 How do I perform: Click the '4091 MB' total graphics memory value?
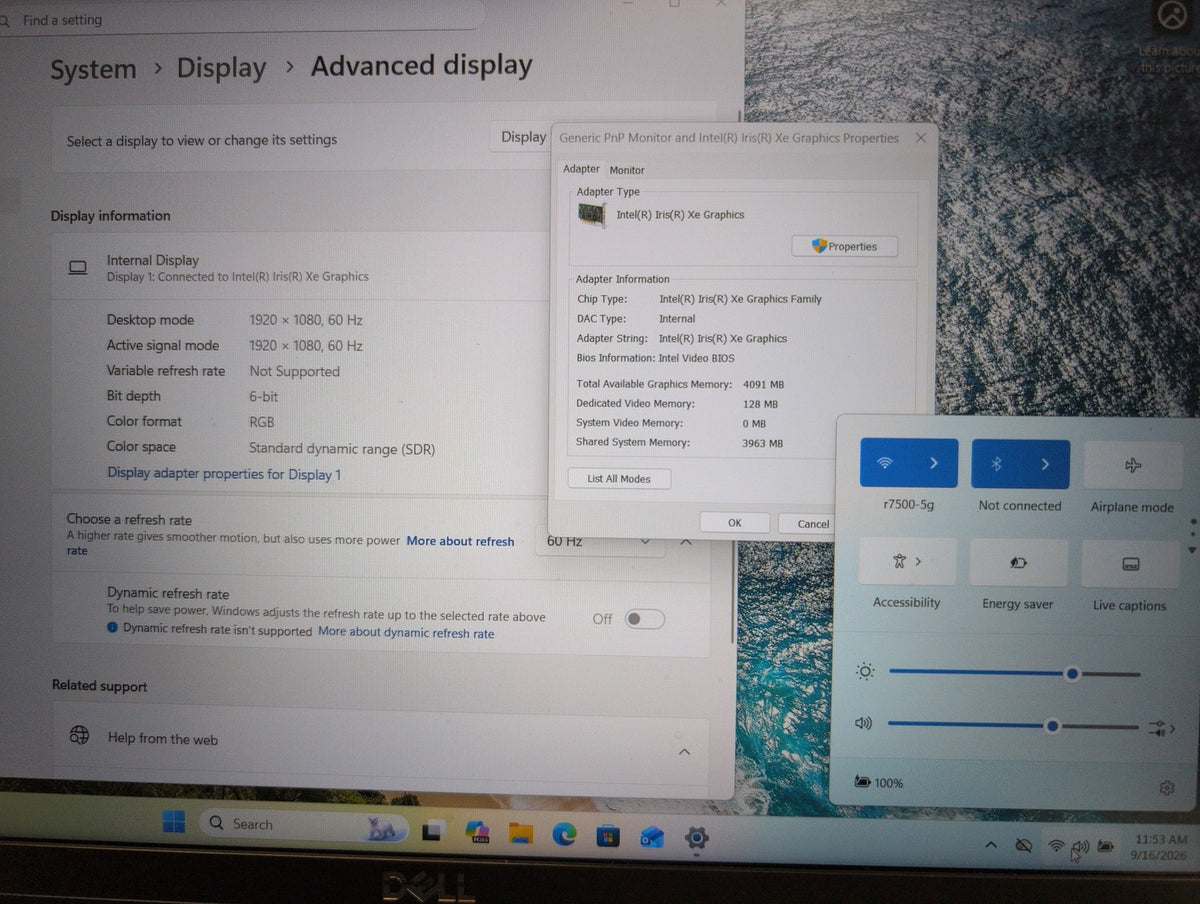coord(763,384)
